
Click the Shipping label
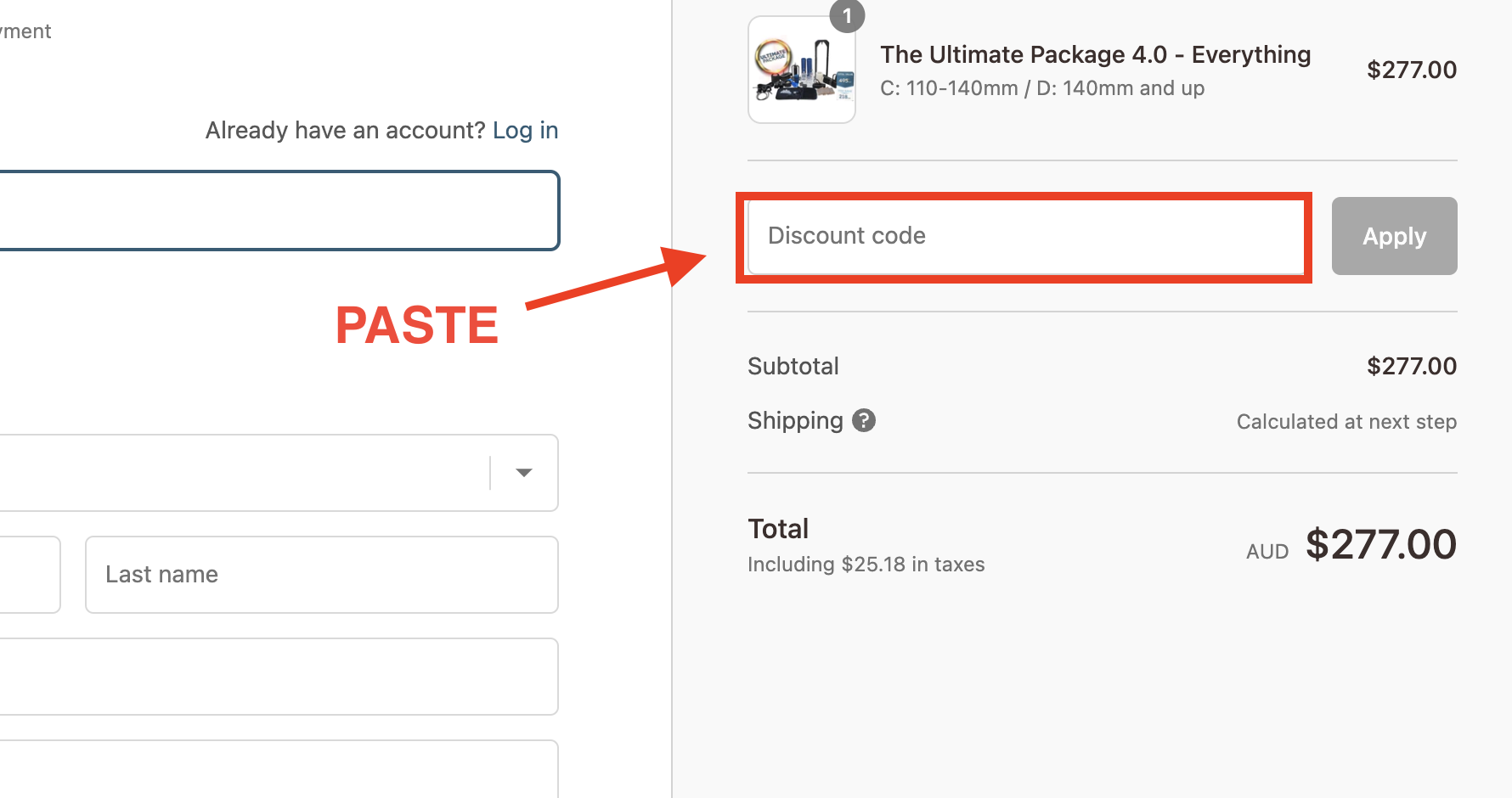pos(795,420)
